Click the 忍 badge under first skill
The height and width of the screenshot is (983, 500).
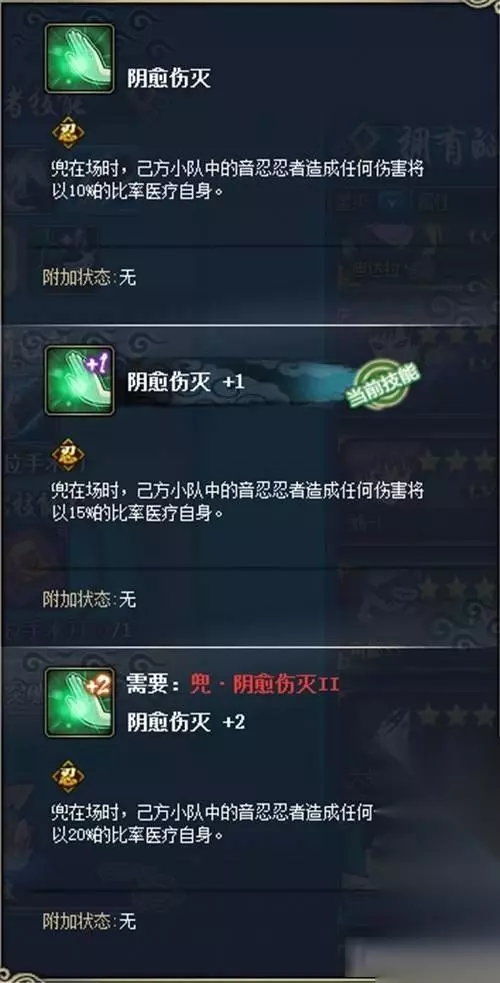pyautogui.click(x=68, y=133)
